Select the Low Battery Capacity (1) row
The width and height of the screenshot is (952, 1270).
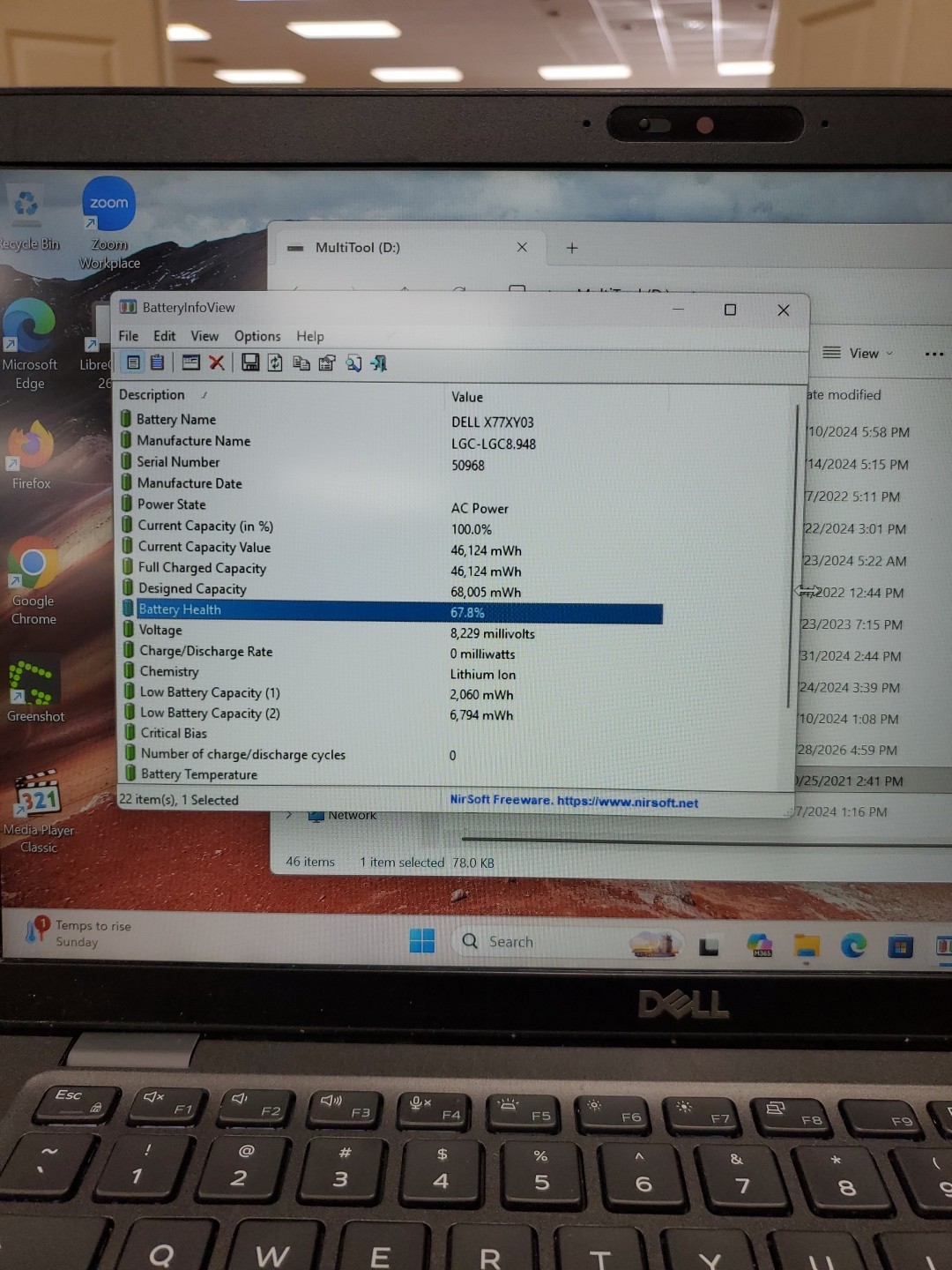point(392,692)
